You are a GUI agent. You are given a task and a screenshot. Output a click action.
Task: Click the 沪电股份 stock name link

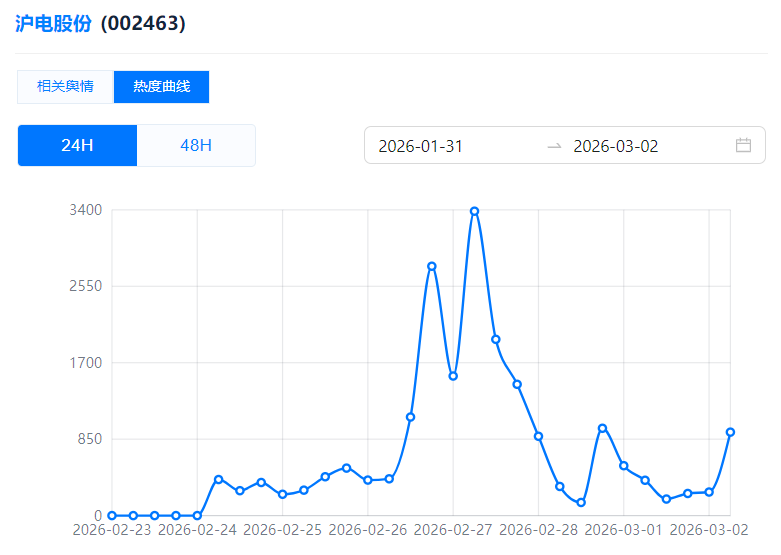(54, 23)
